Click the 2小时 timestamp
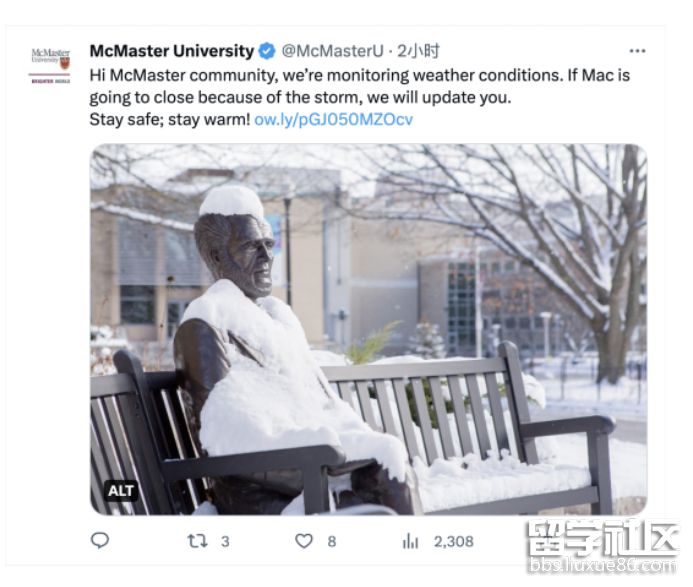 click(418, 51)
